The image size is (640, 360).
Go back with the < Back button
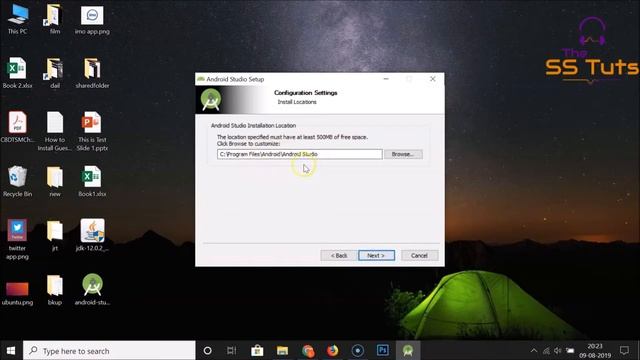coord(339,256)
